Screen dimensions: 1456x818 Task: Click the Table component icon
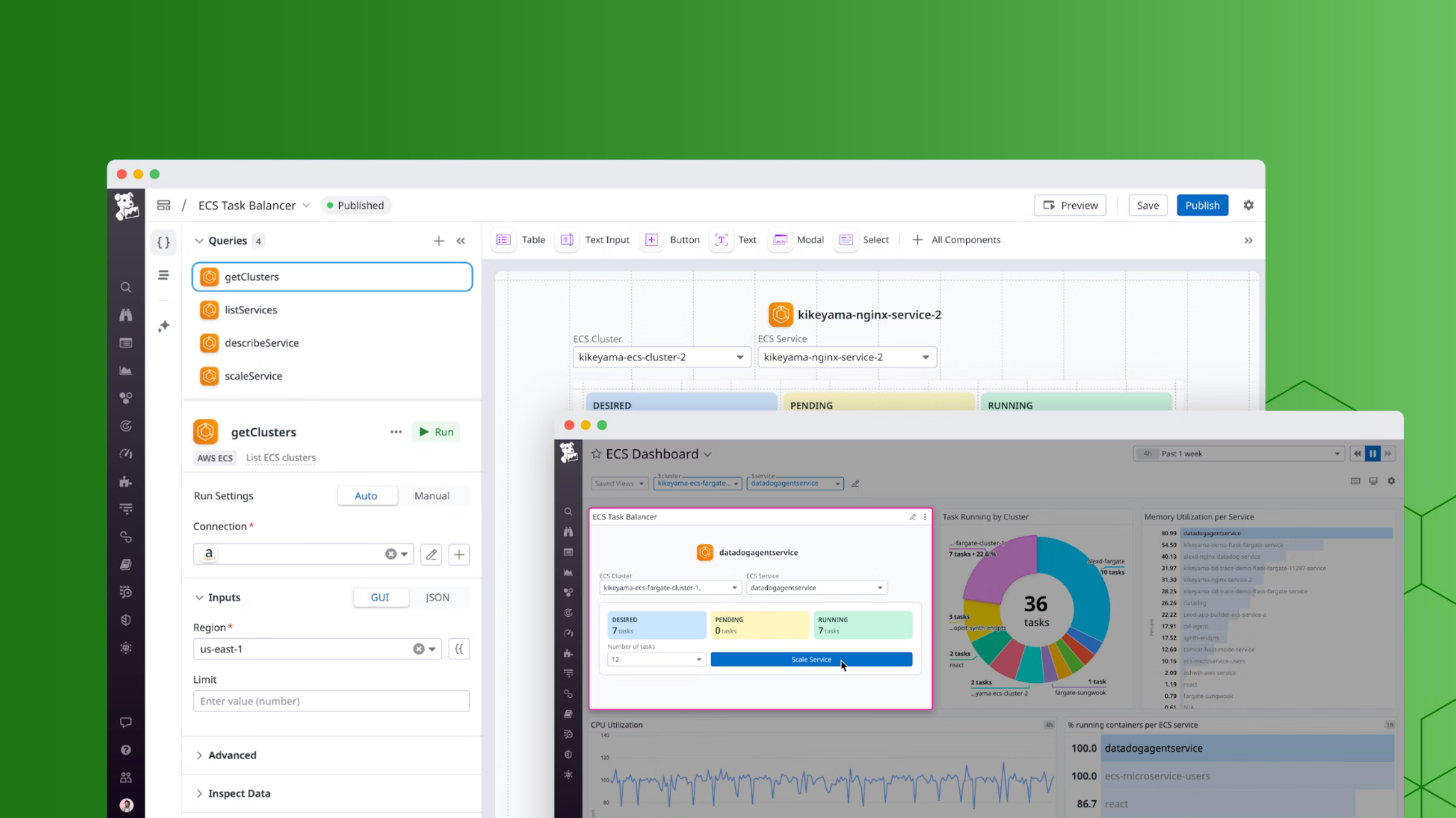click(503, 240)
